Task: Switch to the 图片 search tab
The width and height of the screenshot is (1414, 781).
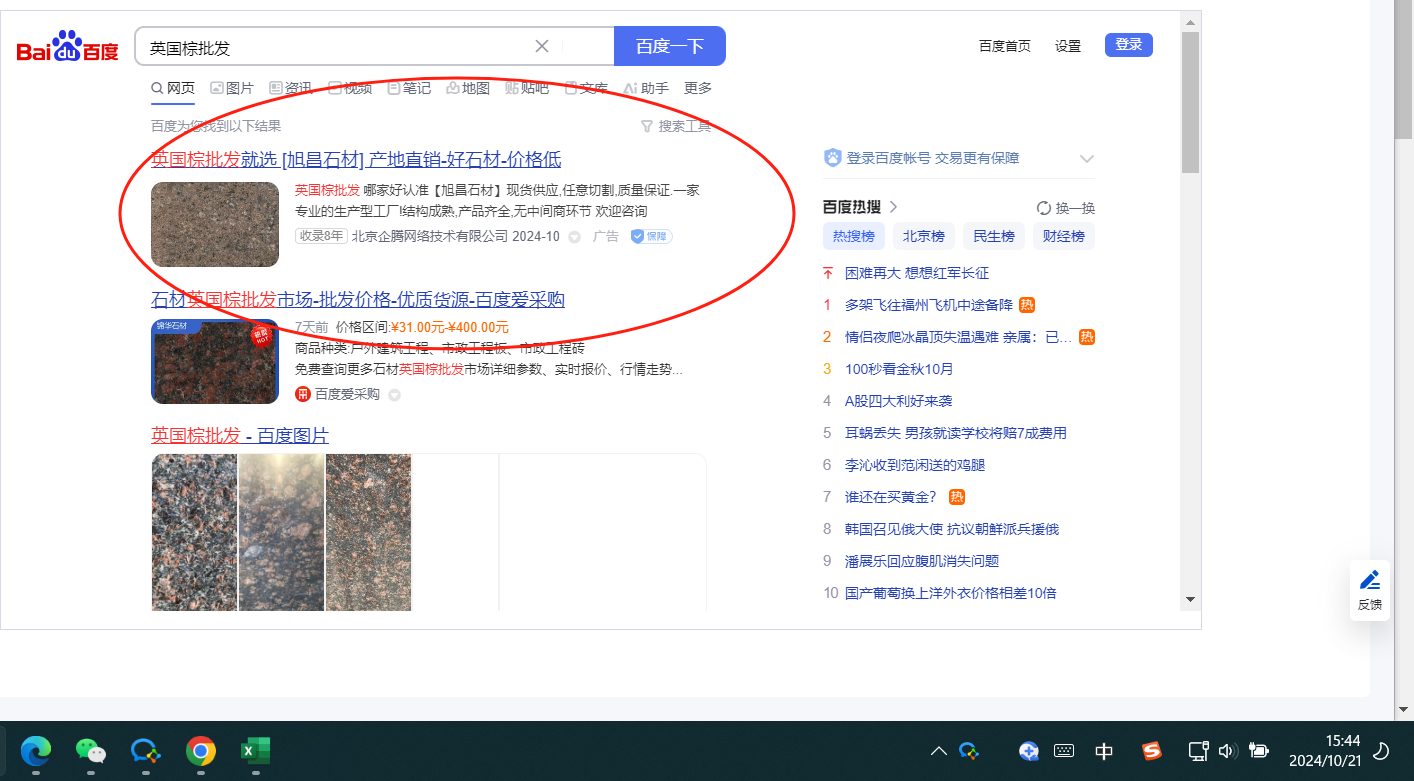Action: 232,88
